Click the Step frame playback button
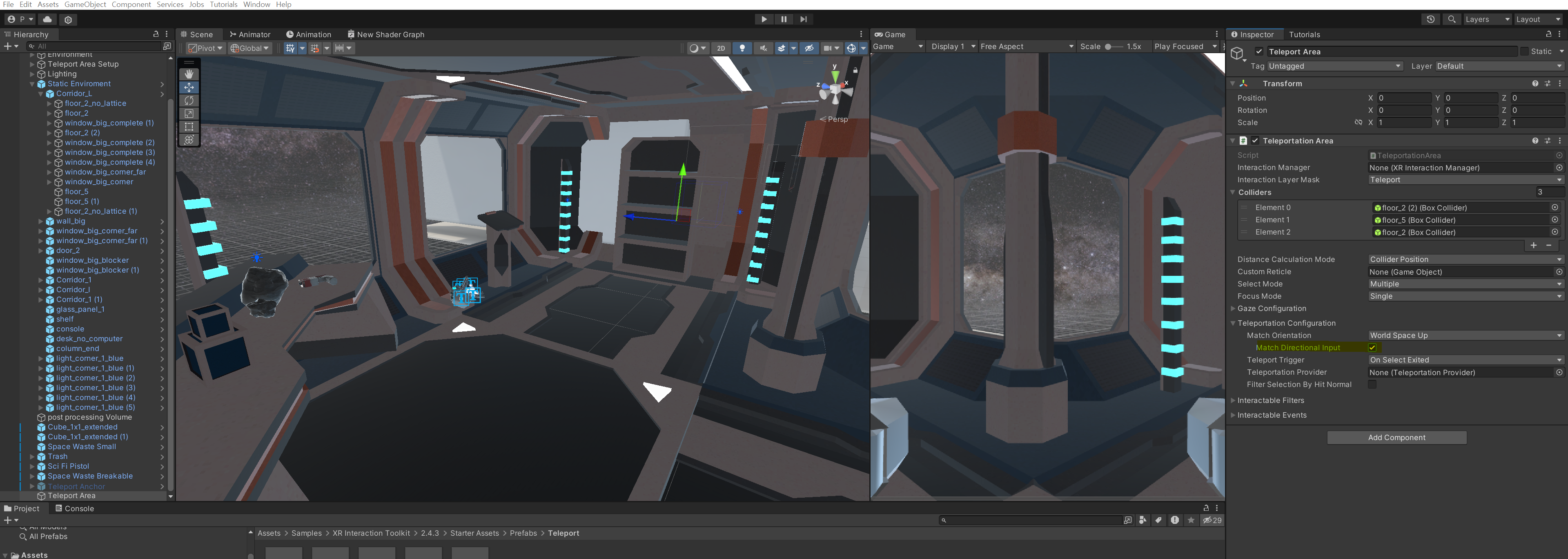The width and height of the screenshot is (1568, 559). point(804,20)
